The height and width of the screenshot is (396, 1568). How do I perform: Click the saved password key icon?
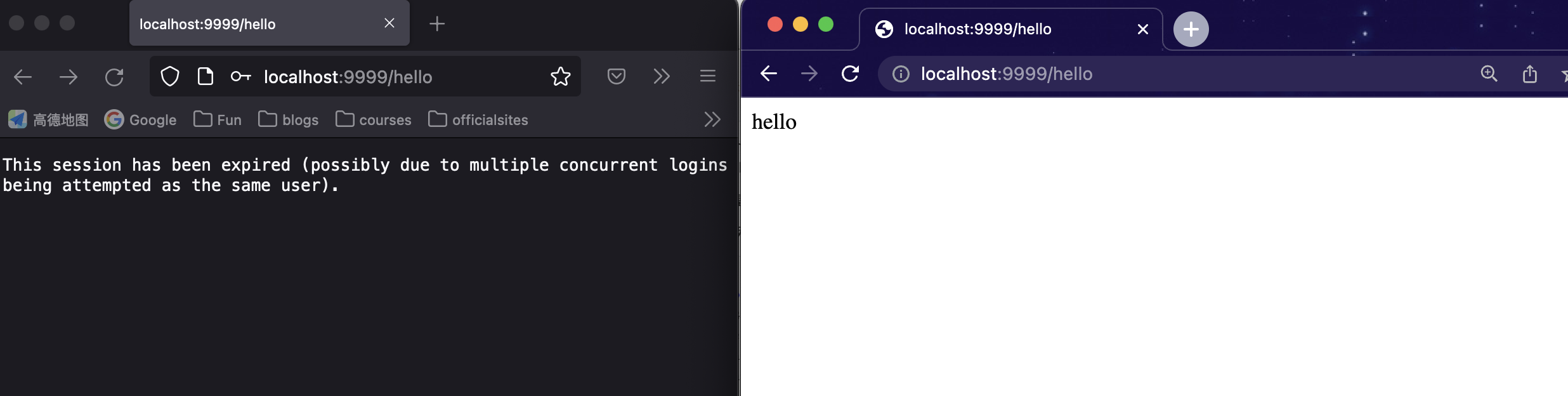(x=240, y=77)
